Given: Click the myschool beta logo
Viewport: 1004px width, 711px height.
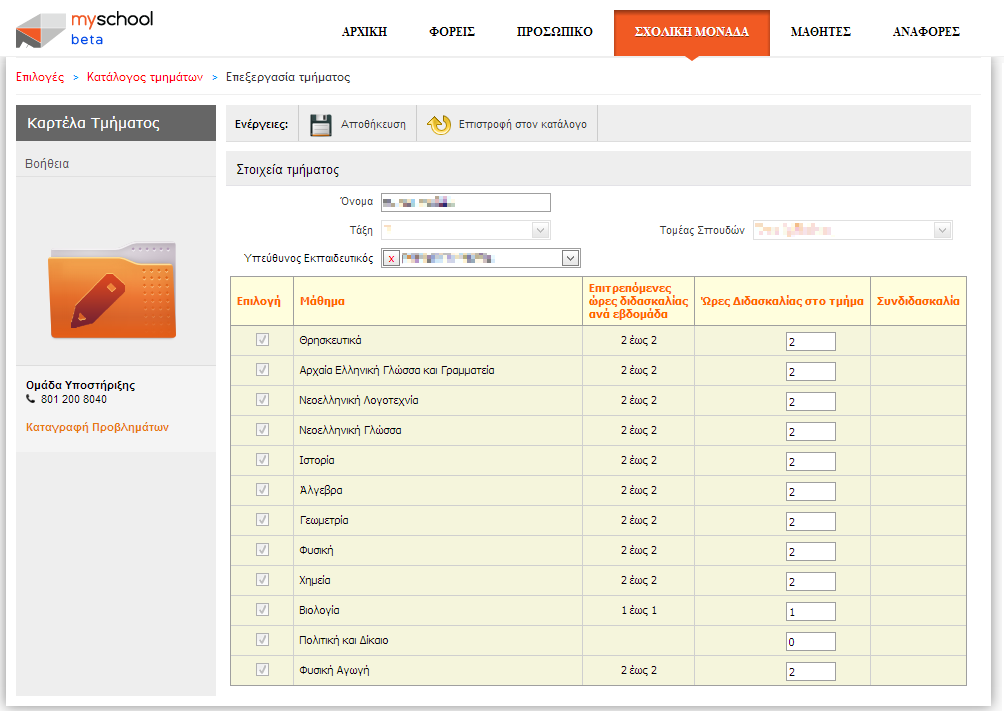Looking at the screenshot, I should 85,29.
